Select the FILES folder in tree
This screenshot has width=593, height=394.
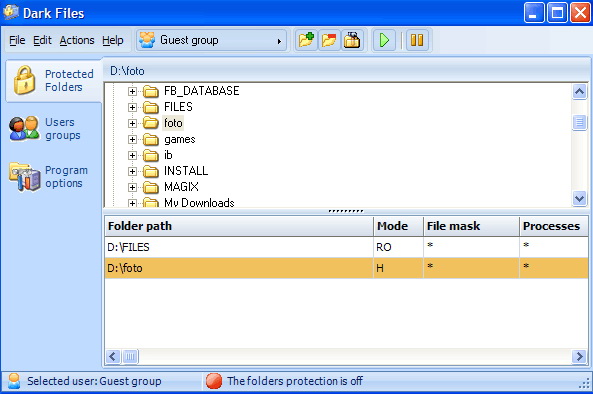(x=178, y=107)
